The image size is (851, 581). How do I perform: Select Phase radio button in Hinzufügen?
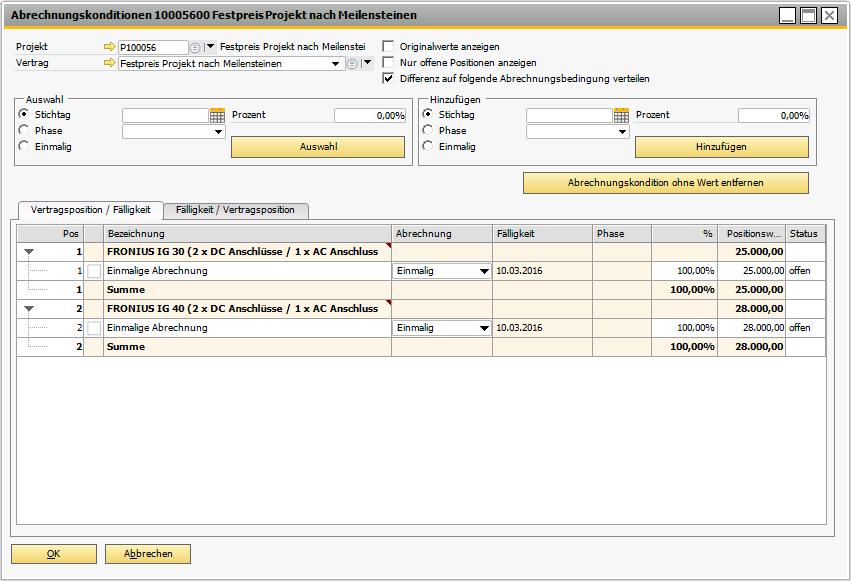tap(428, 130)
